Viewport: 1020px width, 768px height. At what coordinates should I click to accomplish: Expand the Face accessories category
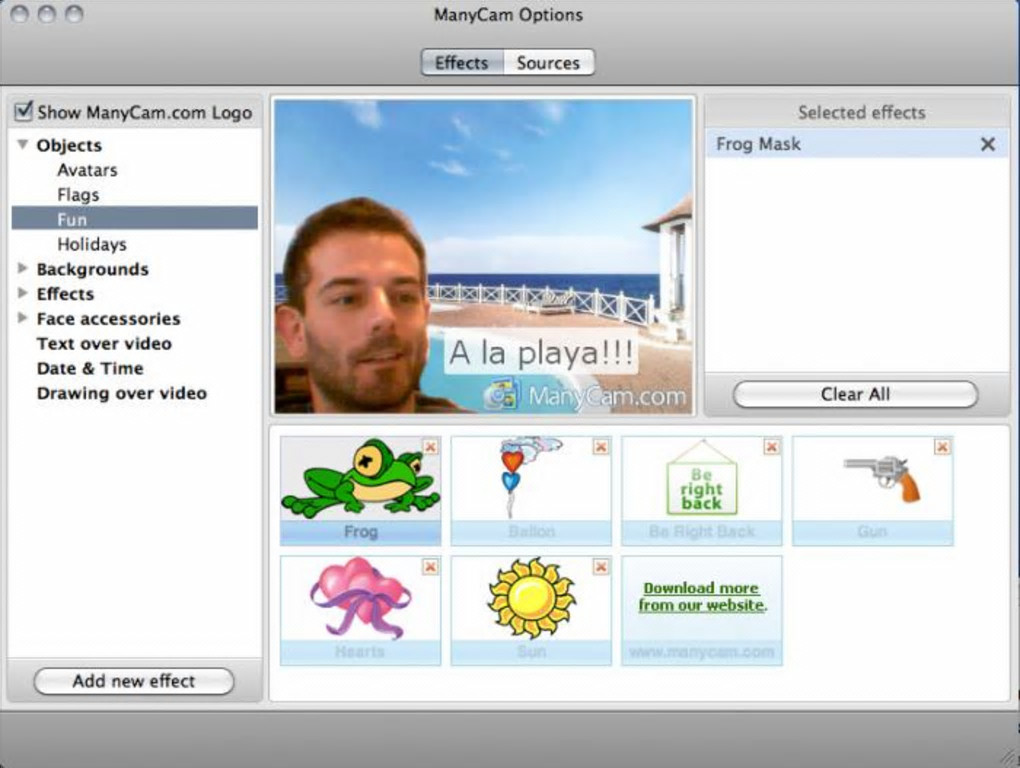pos(23,317)
